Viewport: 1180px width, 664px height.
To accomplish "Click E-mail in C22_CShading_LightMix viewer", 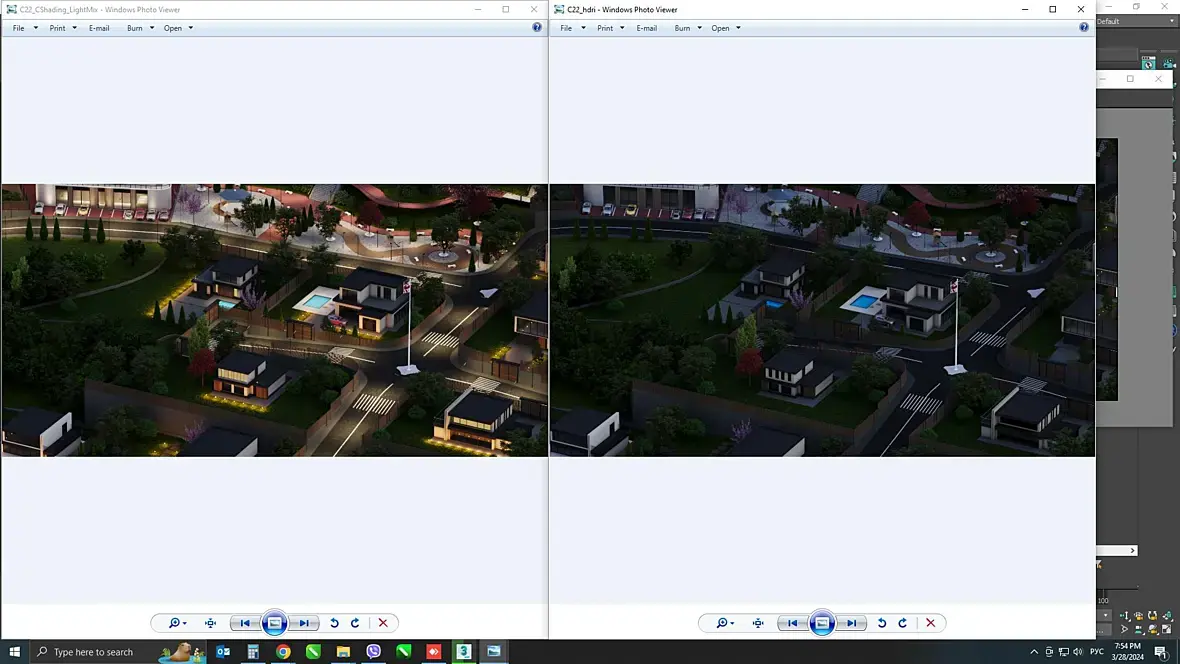I will point(99,28).
